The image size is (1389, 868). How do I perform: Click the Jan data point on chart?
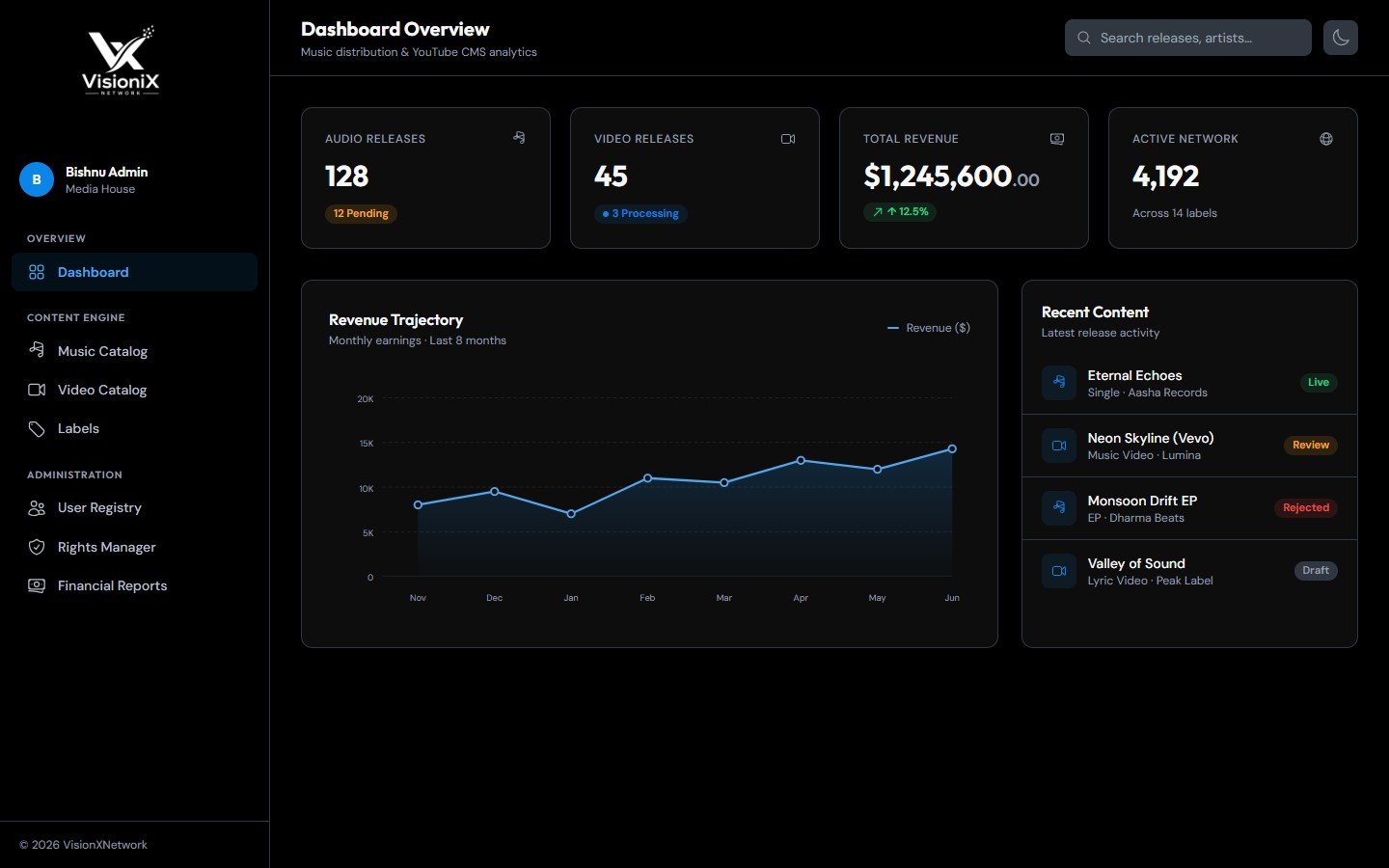coord(571,514)
